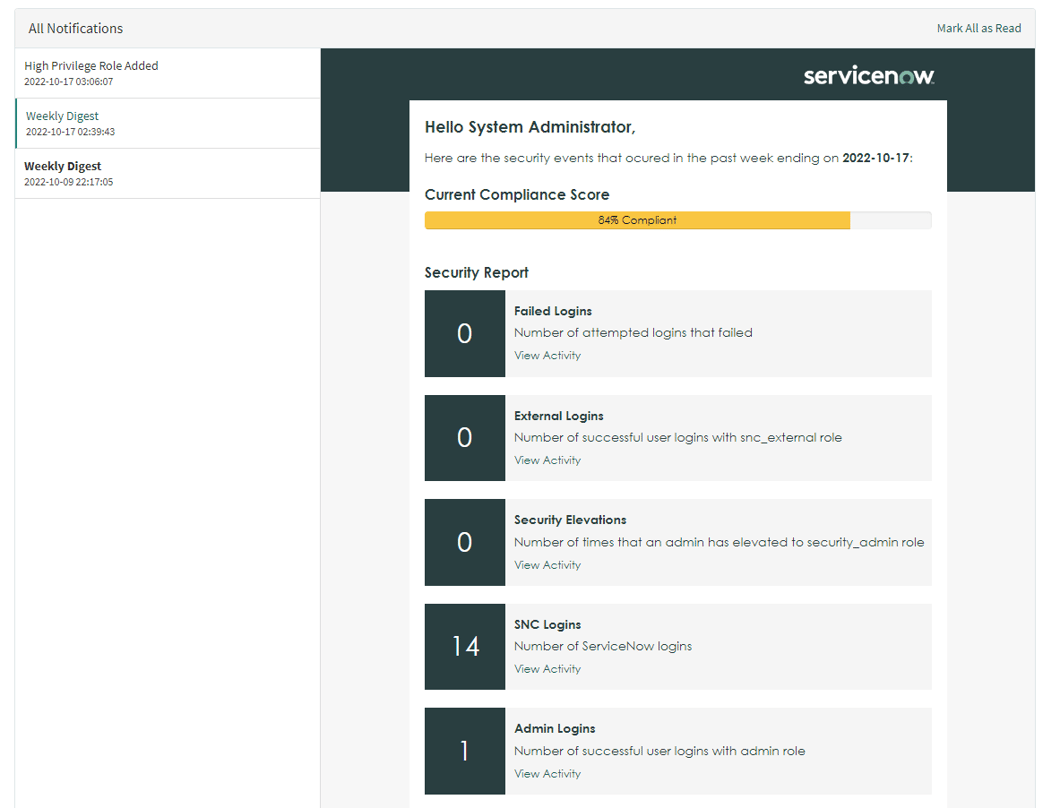Image resolution: width=1060 pixels, height=808 pixels.
Task: Click the Admin Logins tile showing 1
Action: click(464, 751)
